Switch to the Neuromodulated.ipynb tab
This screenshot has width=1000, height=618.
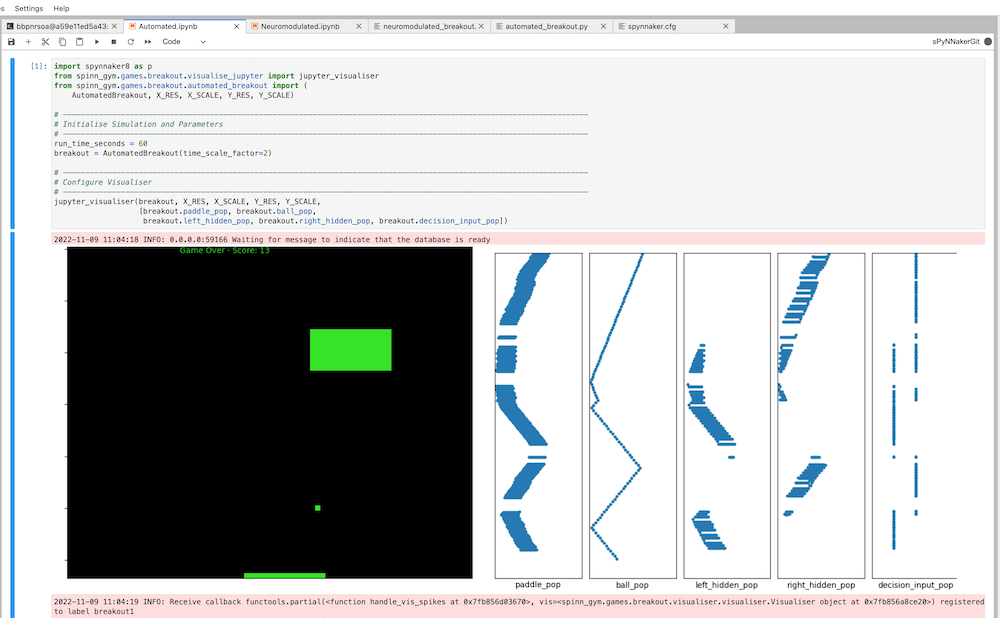(x=300, y=26)
